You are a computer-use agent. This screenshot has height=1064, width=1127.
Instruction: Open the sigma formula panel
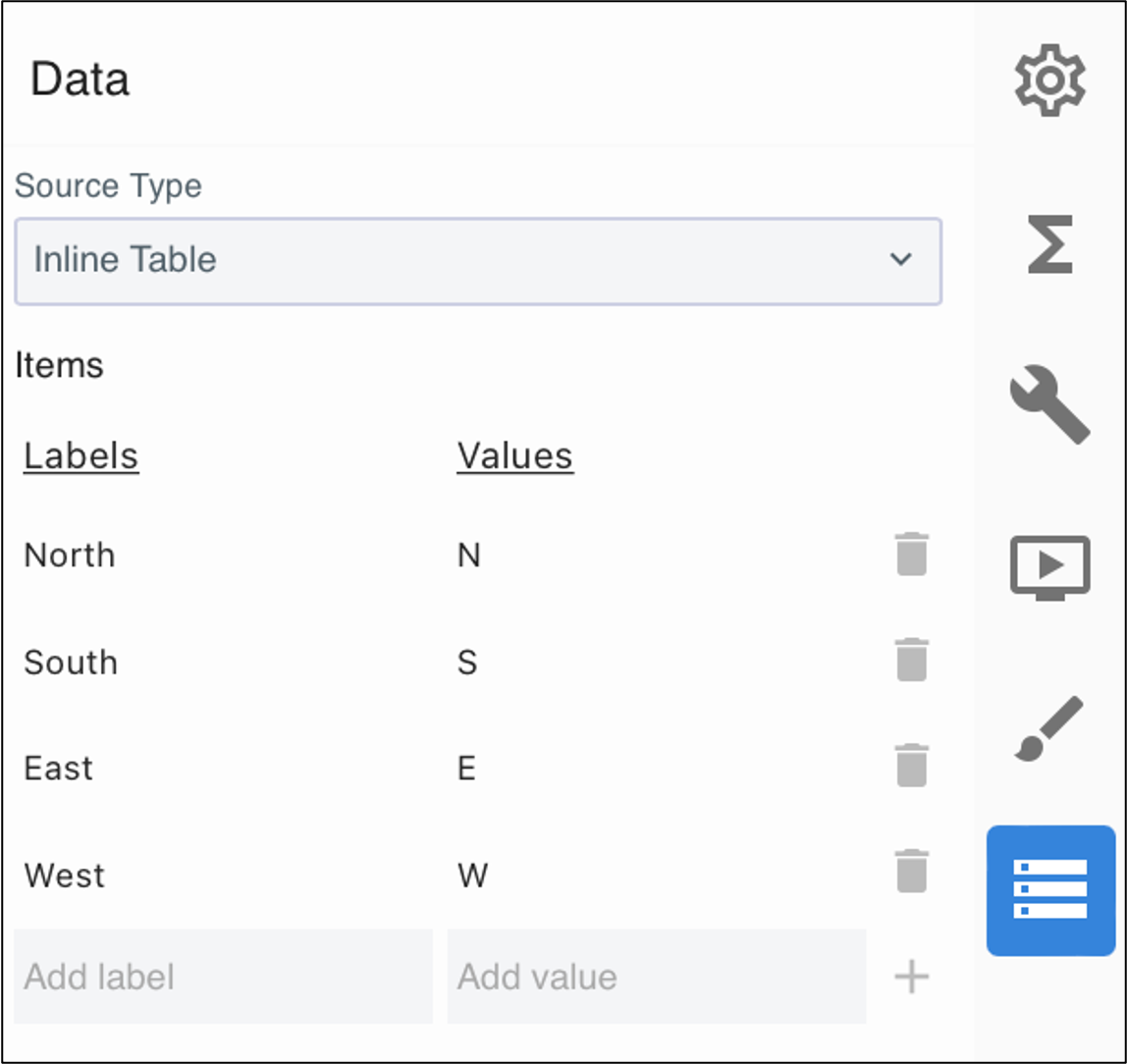1049,243
